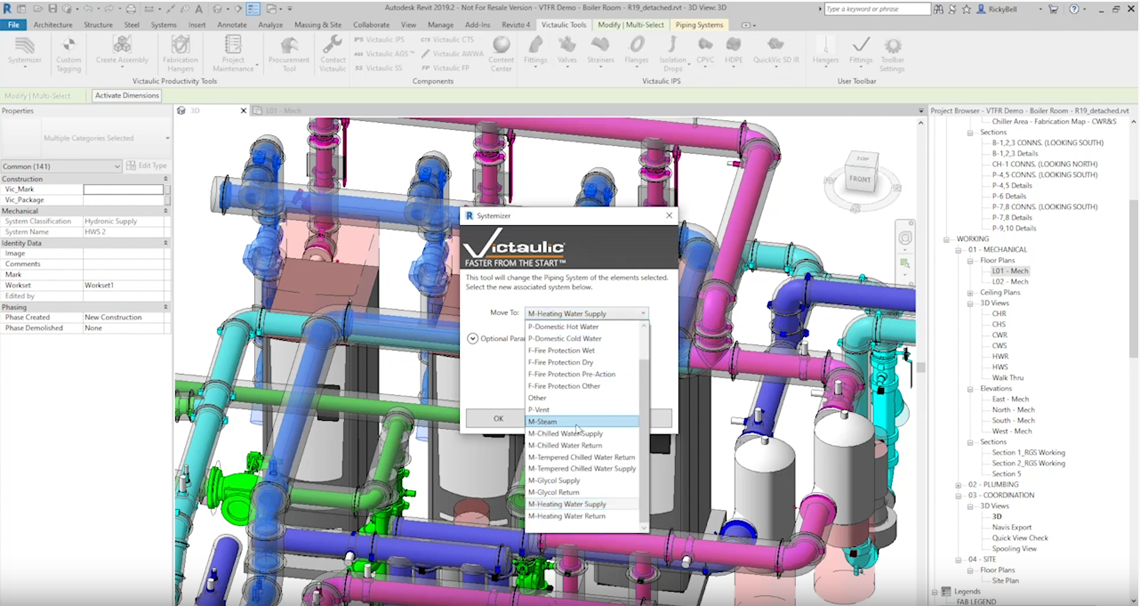Open the Navis Export 3D view
The height and width of the screenshot is (606, 1140).
click(1011, 527)
